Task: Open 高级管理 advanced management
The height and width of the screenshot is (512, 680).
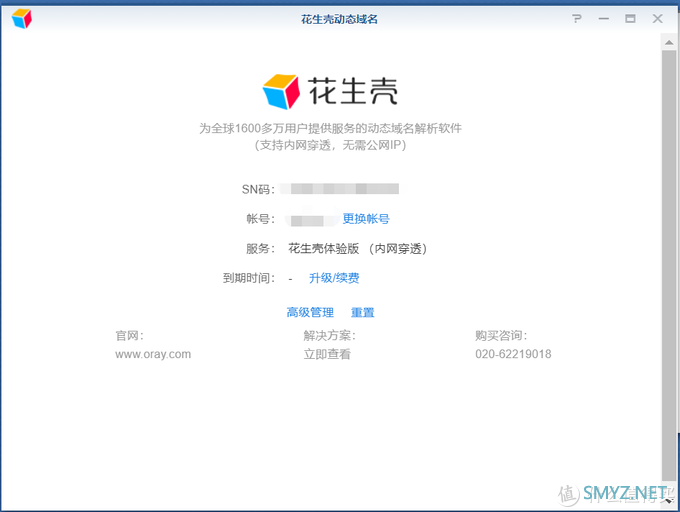Action: [310, 312]
